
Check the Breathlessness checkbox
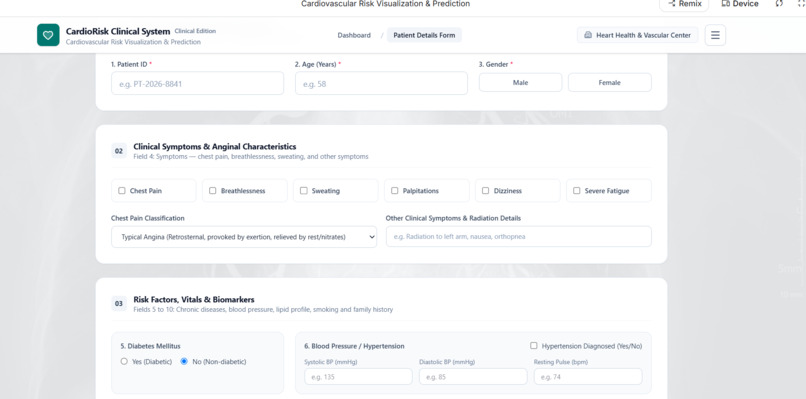coord(213,191)
